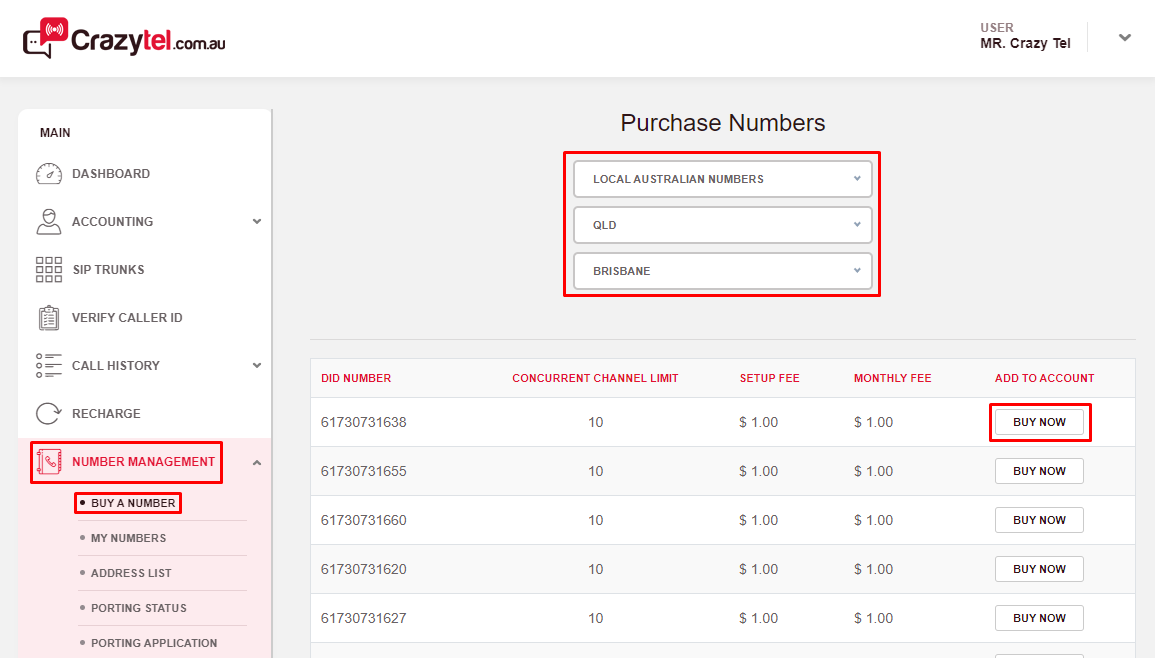Click the Verify Caller ID clipboard icon
The width and height of the screenshot is (1155, 658).
(49, 318)
